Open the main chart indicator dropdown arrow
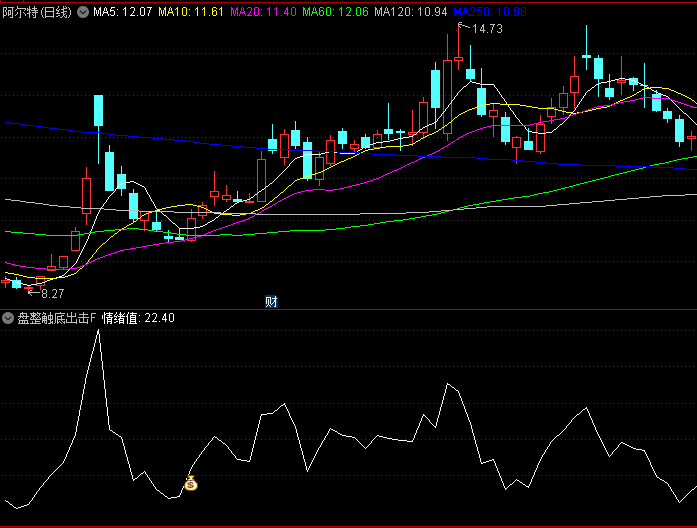 83,12
